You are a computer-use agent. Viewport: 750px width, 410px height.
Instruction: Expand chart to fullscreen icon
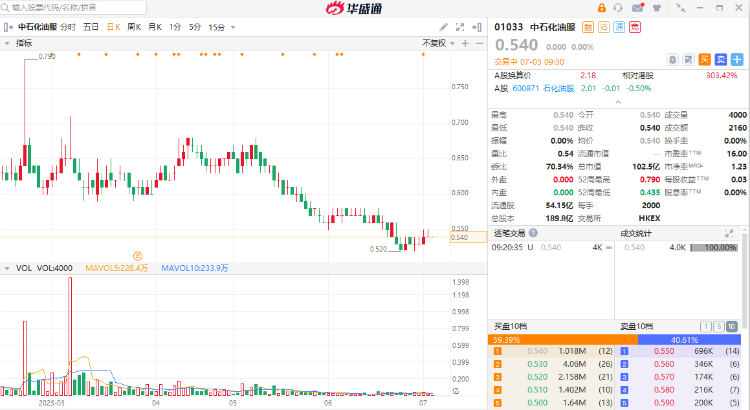pos(460,27)
